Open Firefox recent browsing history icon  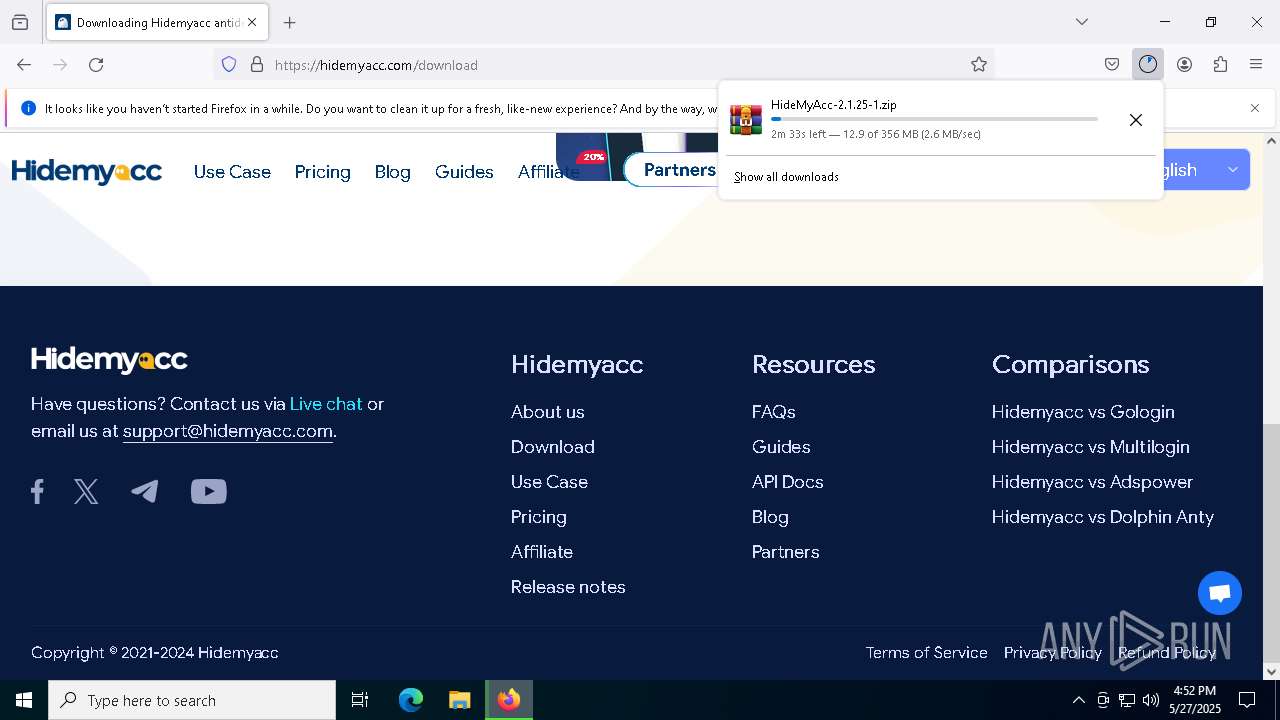20,22
